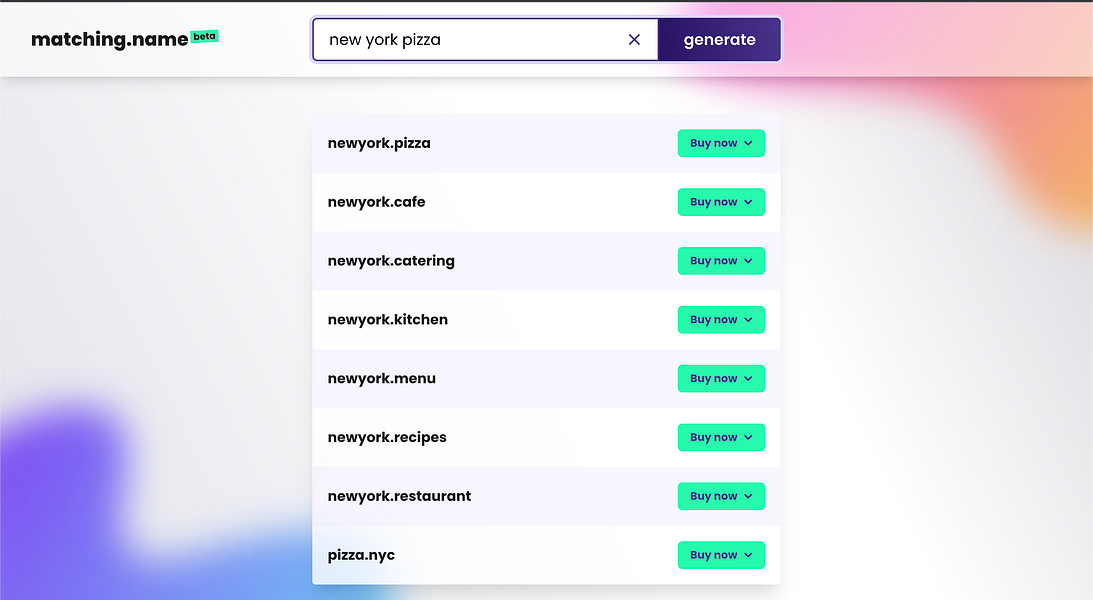This screenshot has width=1093, height=600.
Task: Pick the newyork.restaurant domain name
Action: click(x=399, y=496)
